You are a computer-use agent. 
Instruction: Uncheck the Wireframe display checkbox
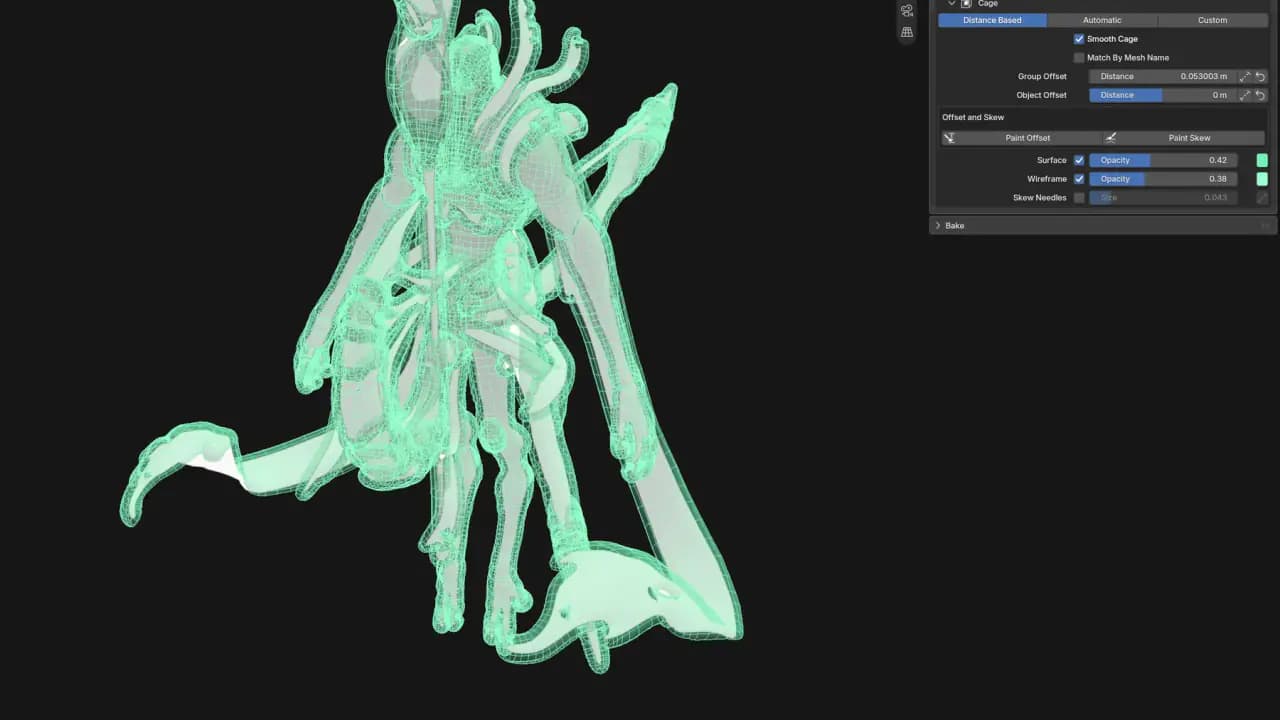coord(1079,179)
